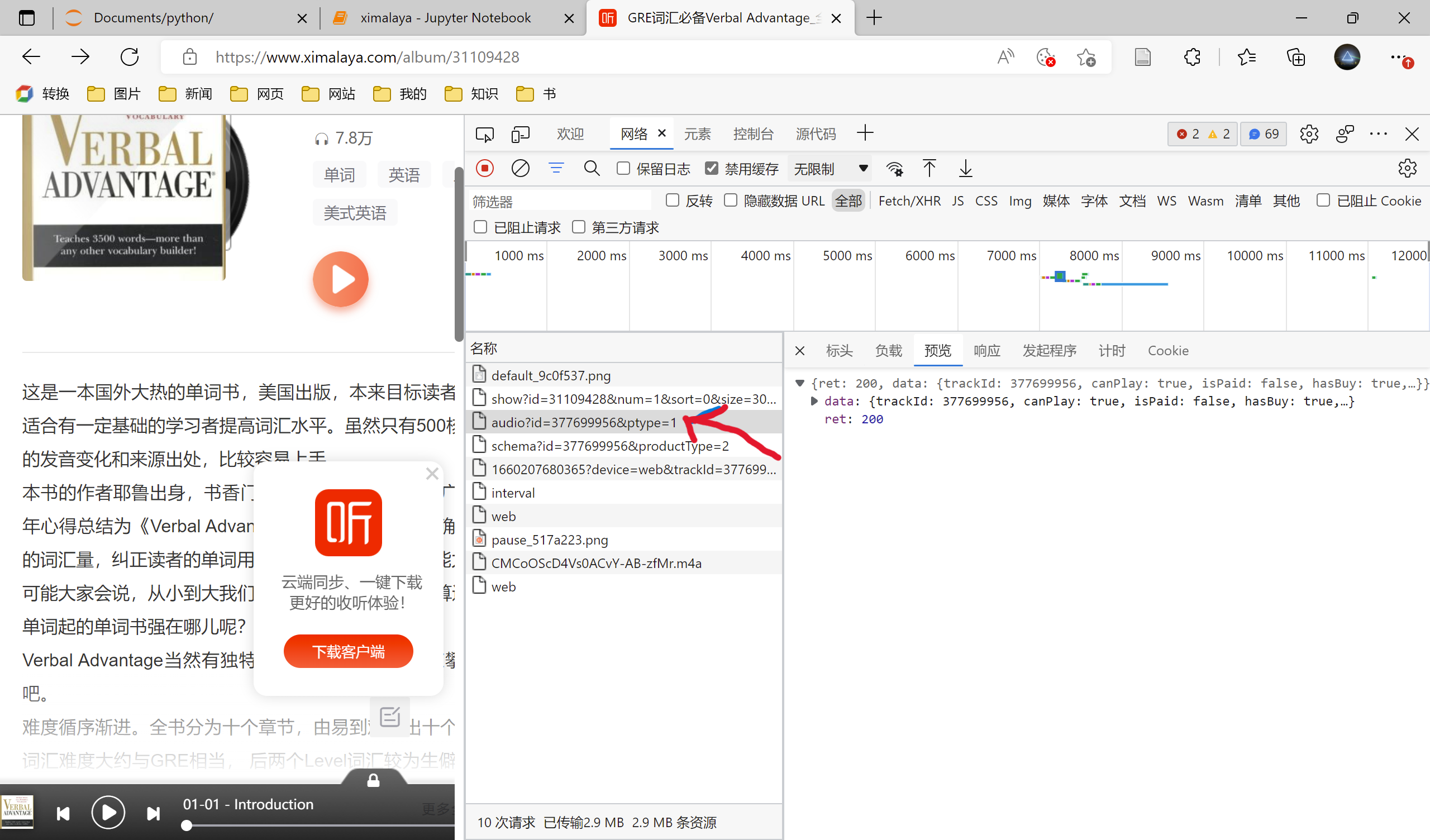This screenshot has width=1430, height=840.
Task: Open the Collections icon
Action: tap(1296, 57)
